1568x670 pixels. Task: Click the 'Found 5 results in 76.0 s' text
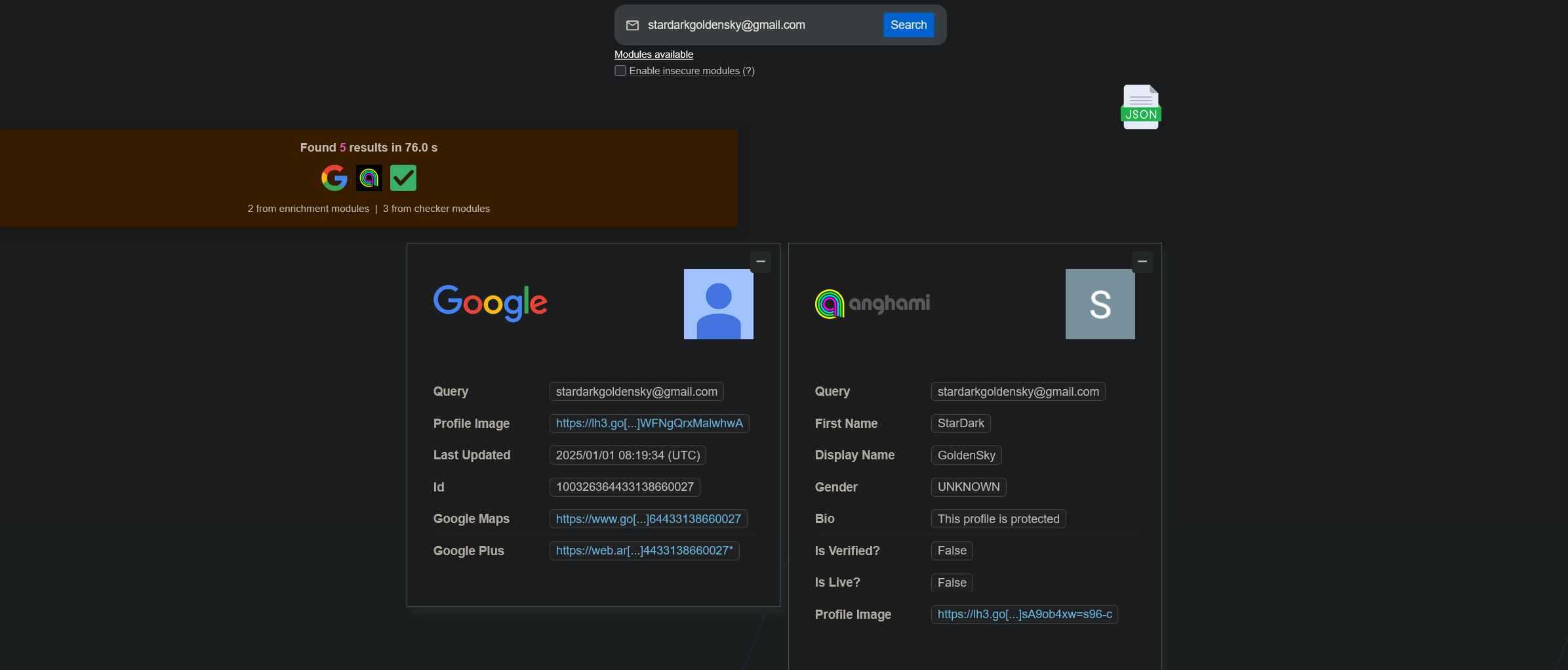pos(369,148)
